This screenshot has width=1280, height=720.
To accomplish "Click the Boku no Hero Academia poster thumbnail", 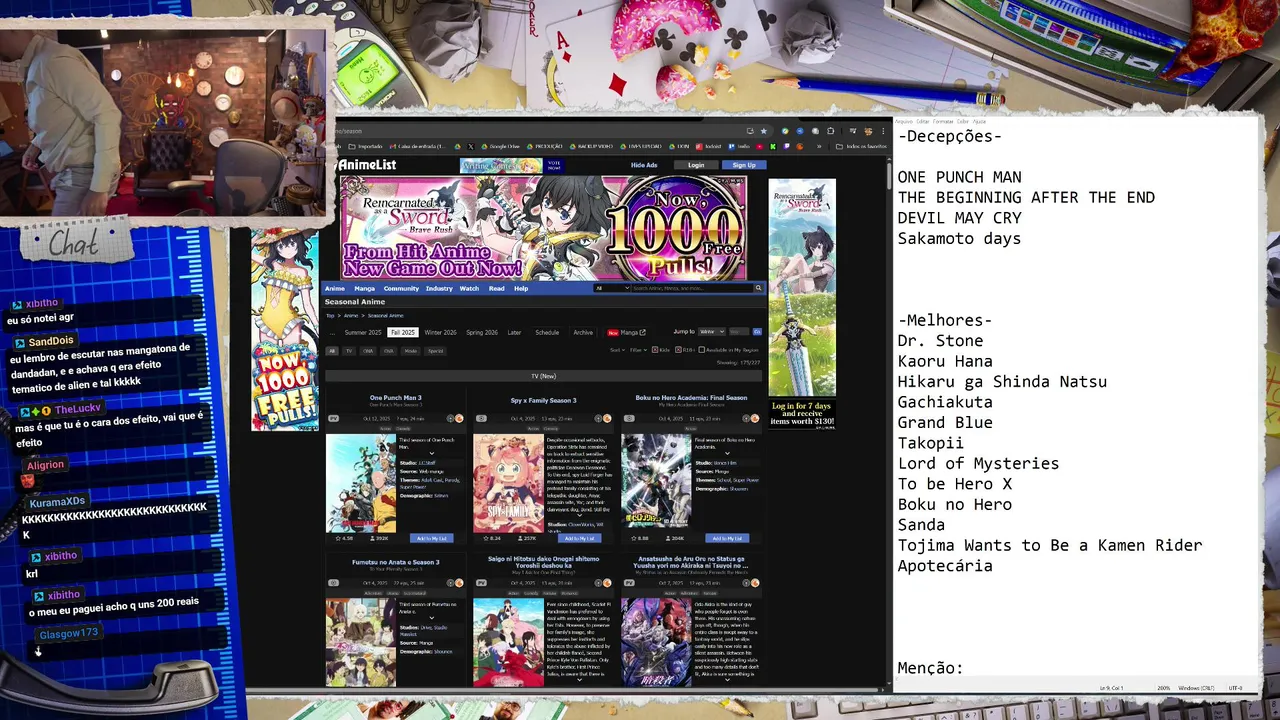I will (x=656, y=481).
